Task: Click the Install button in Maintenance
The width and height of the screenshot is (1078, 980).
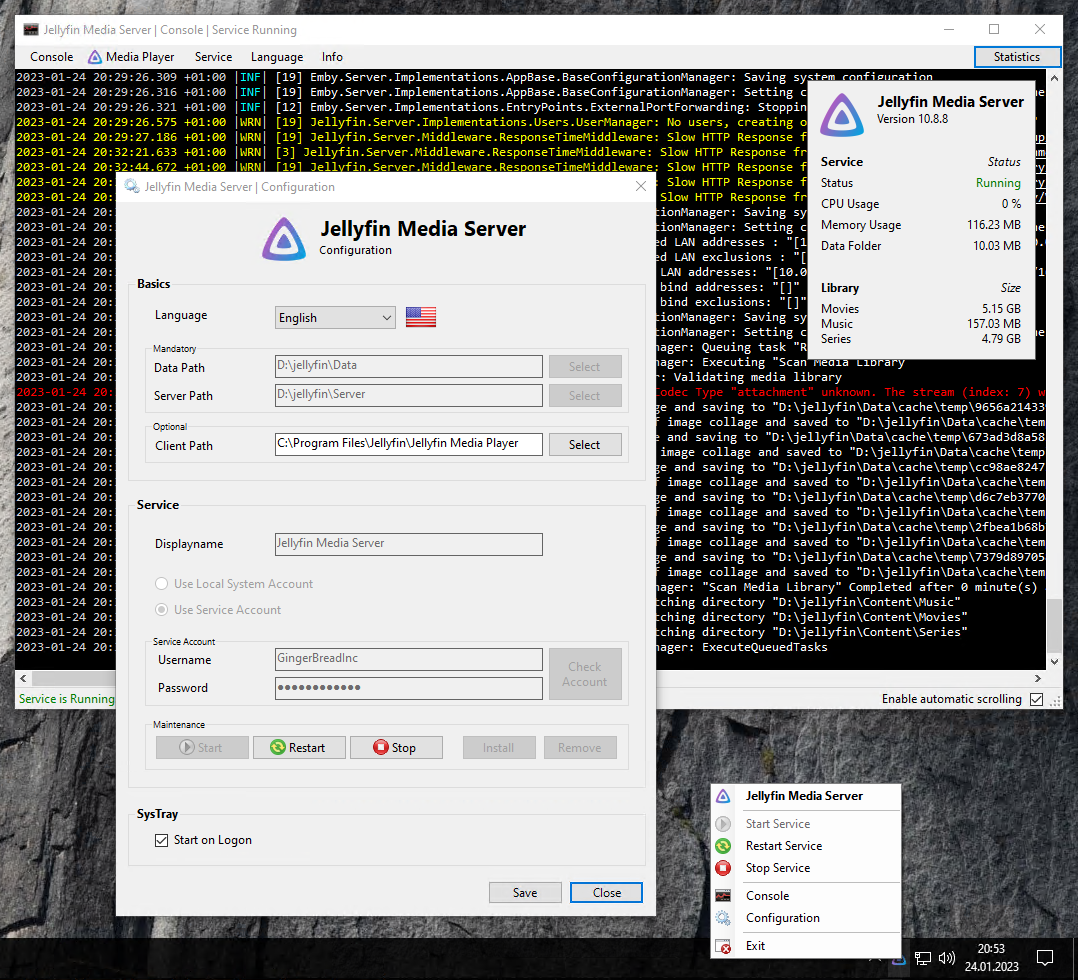Action: pyautogui.click(x=499, y=747)
